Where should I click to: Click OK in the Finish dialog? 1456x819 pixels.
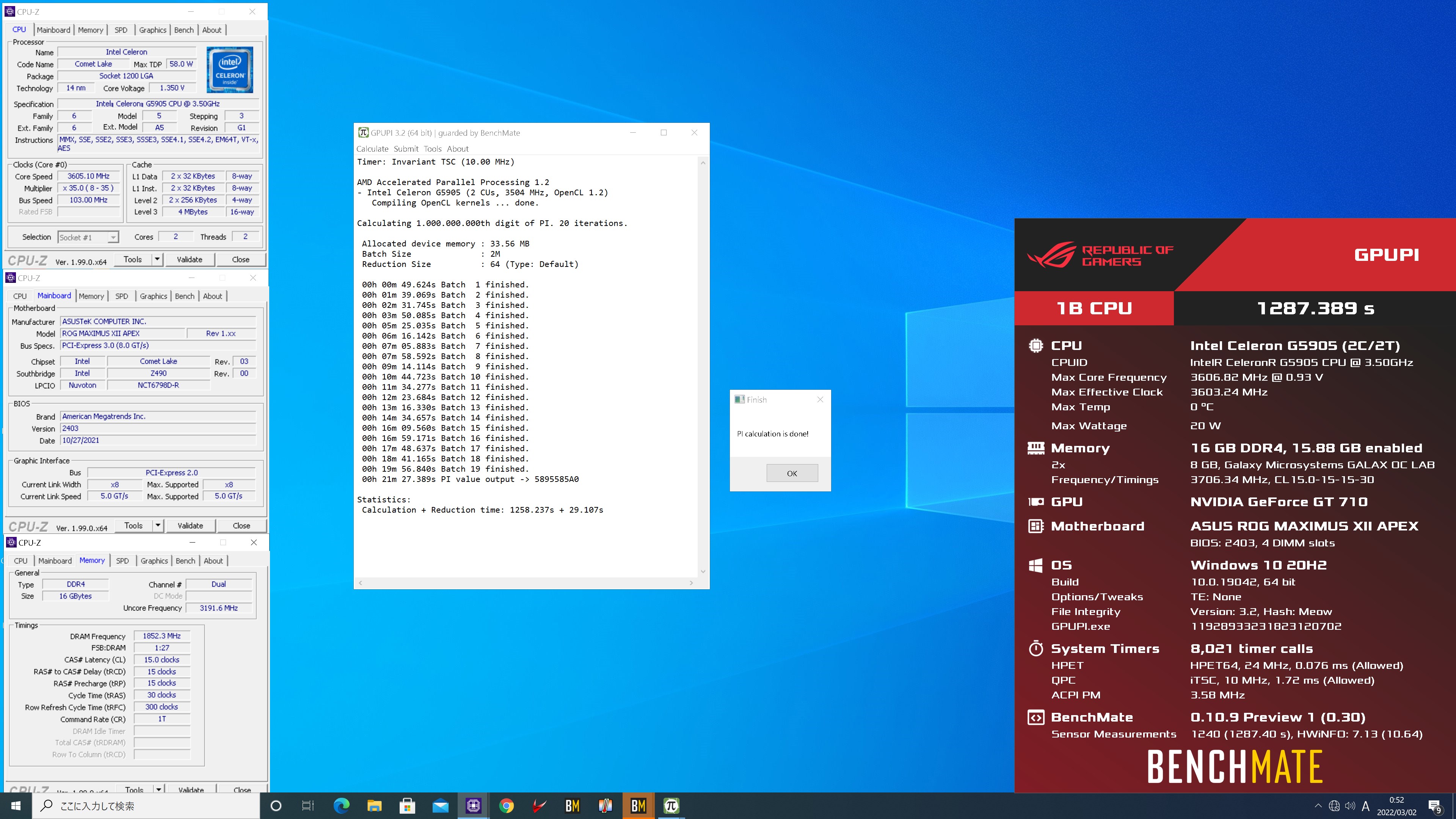(792, 474)
